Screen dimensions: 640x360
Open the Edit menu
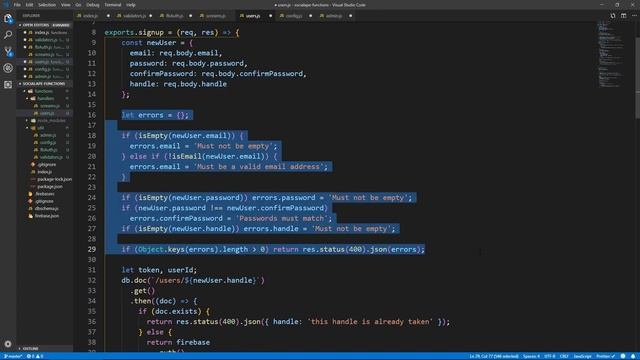[29, 5]
